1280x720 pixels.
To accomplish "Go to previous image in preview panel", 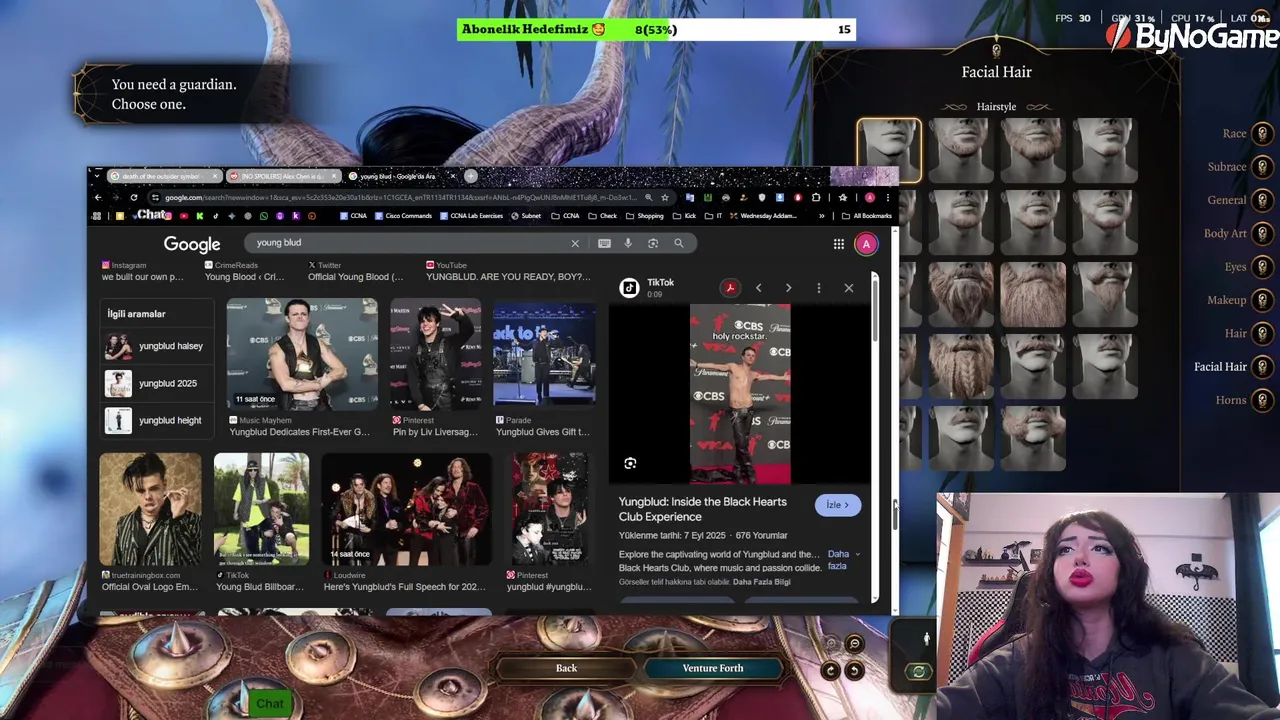I will pos(758,288).
